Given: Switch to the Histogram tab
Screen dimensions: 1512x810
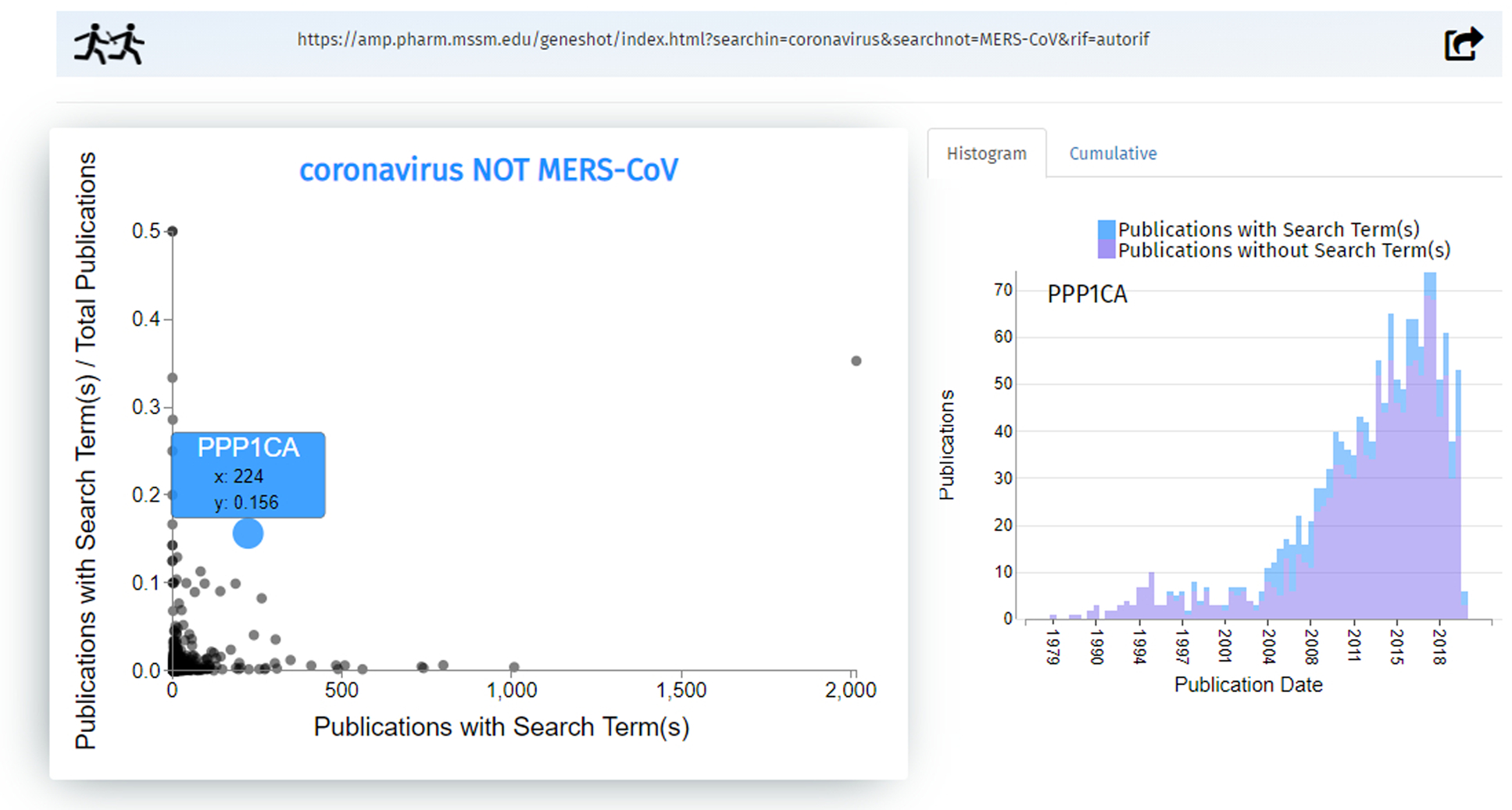Looking at the screenshot, I should point(986,153).
